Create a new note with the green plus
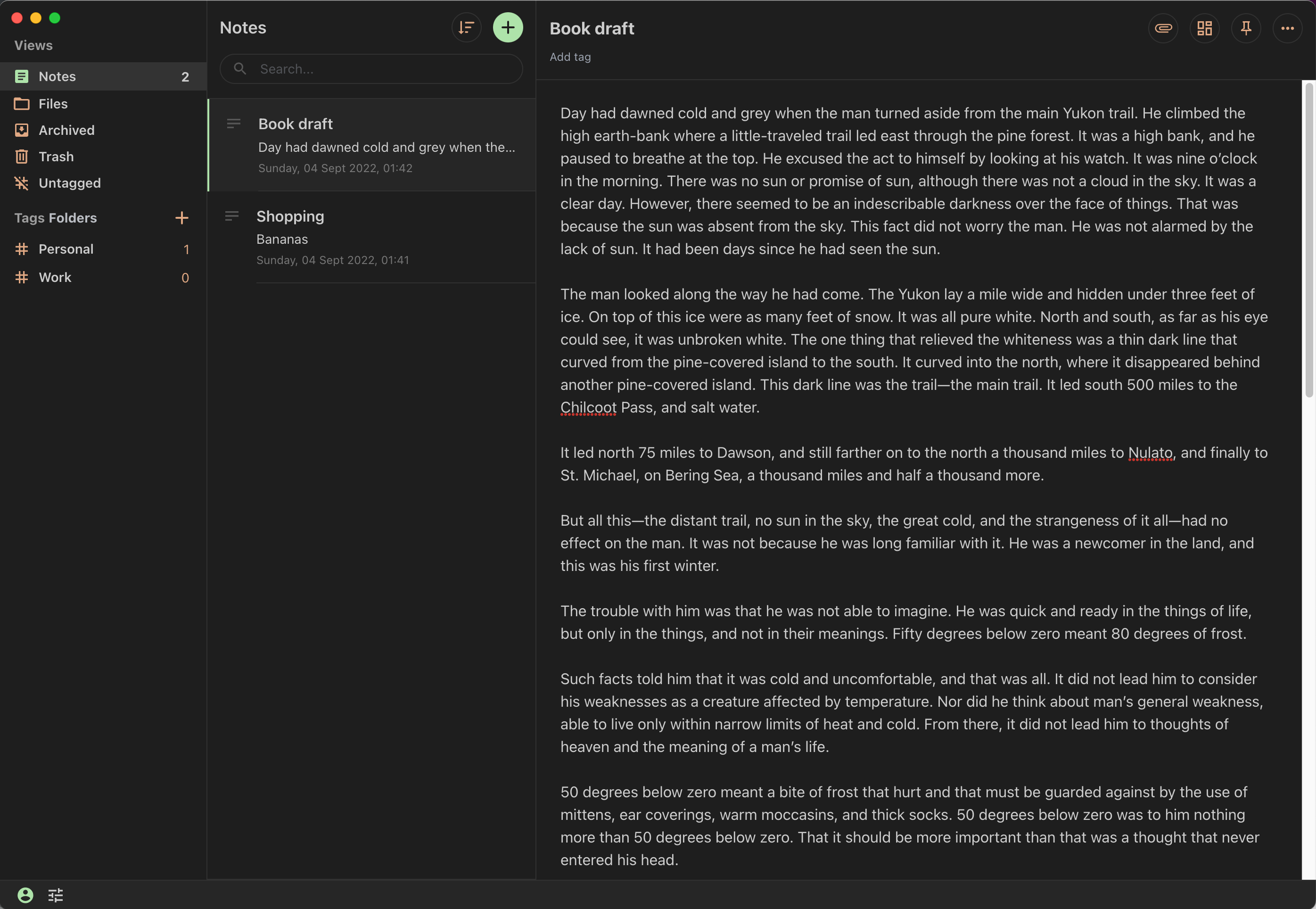 coord(507,27)
